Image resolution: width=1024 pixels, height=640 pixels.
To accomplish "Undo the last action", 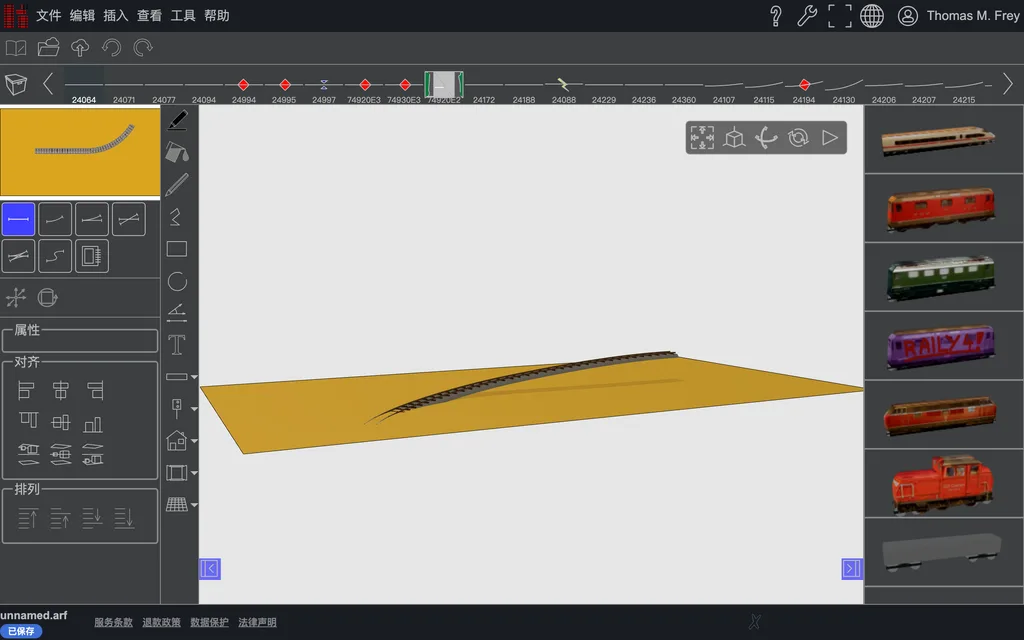I will pyautogui.click(x=112, y=48).
